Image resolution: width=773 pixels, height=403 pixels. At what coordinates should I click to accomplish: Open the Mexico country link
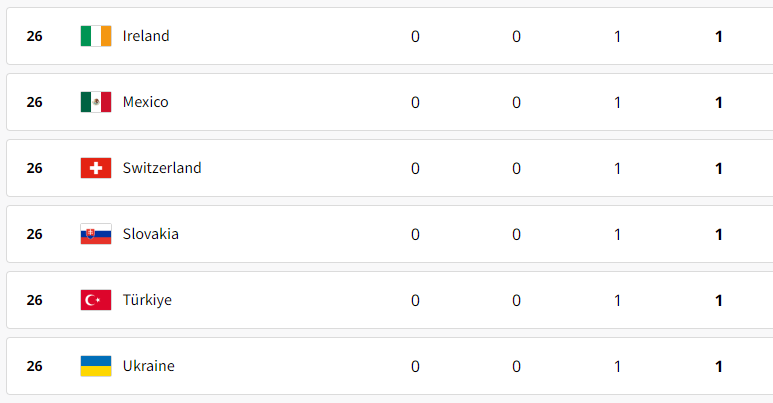(x=145, y=102)
